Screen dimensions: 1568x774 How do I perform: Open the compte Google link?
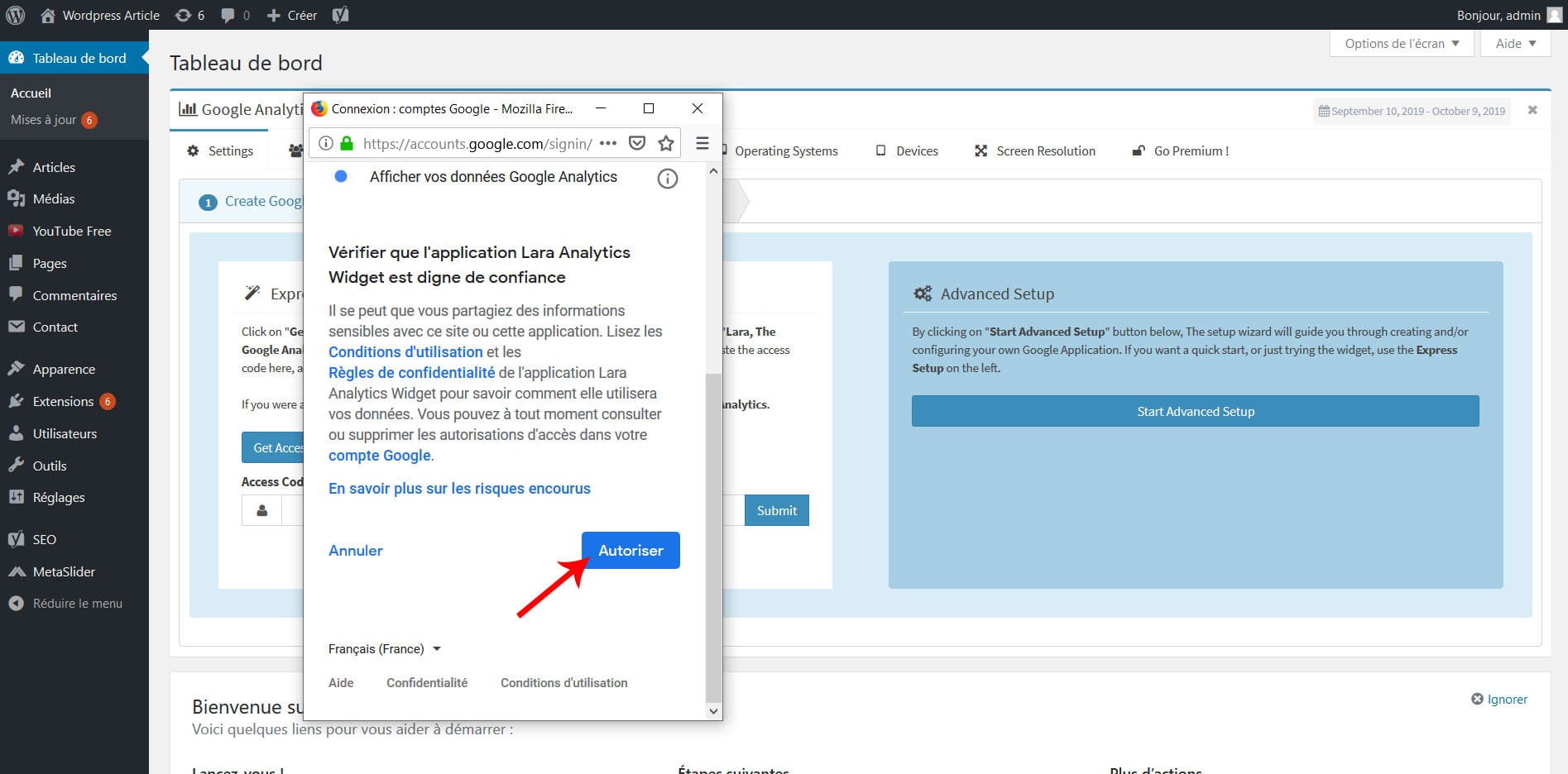(x=380, y=456)
